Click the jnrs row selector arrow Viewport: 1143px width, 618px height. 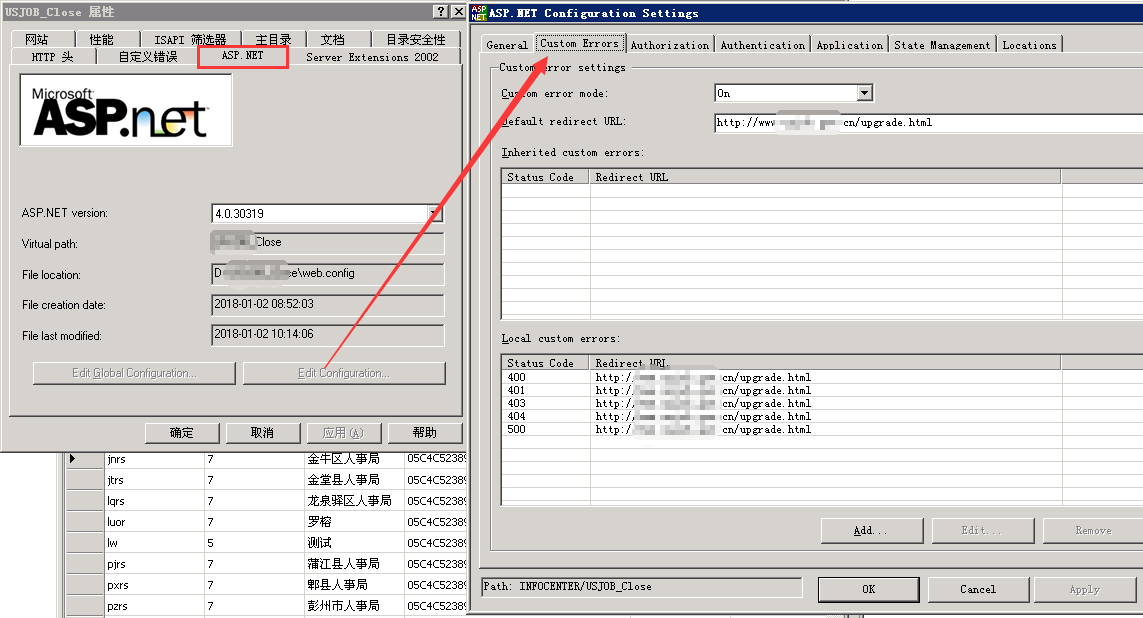(x=85, y=459)
